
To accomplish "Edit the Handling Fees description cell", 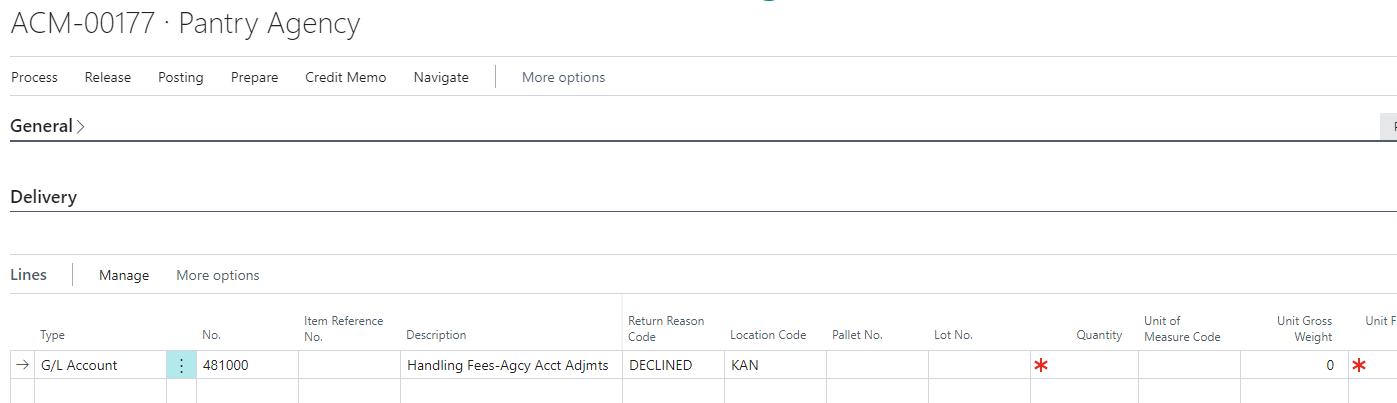I will 509,366.
